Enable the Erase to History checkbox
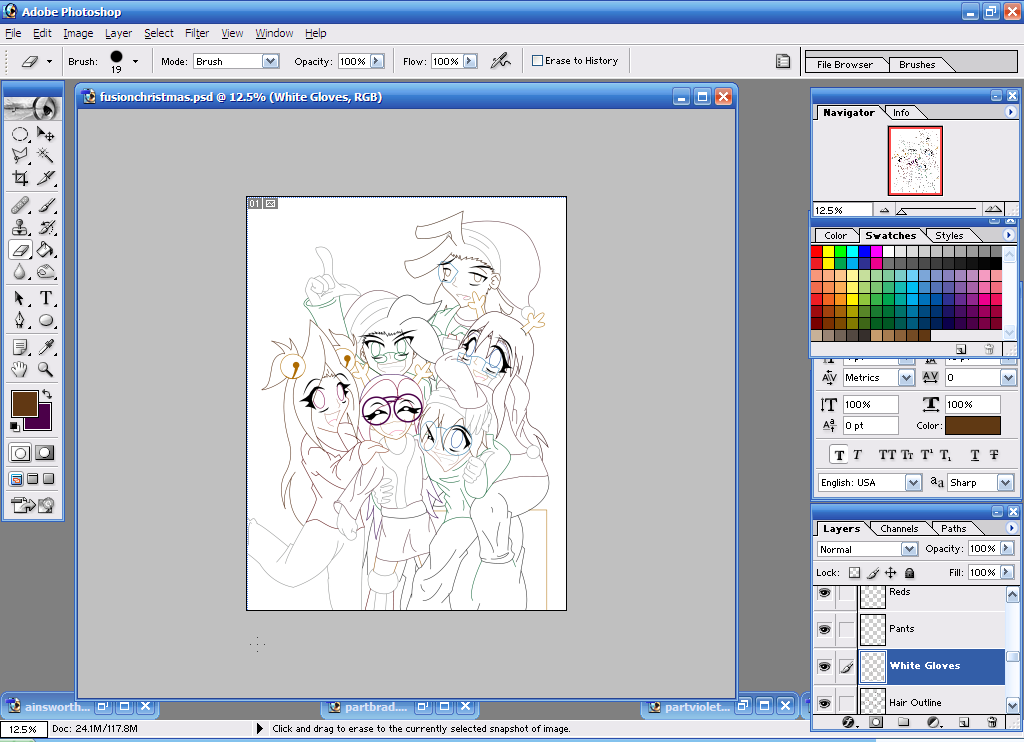This screenshot has height=742, width=1024. pos(537,61)
